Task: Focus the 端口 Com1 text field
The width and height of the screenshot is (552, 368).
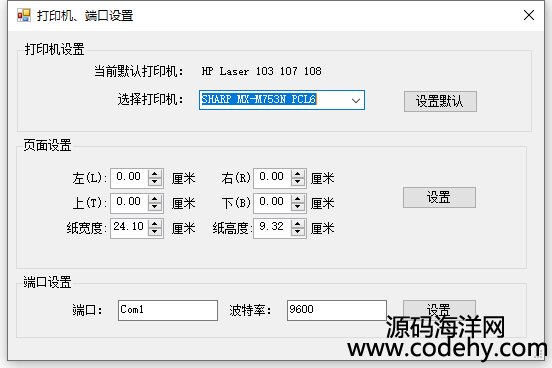Action: [x=168, y=310]
